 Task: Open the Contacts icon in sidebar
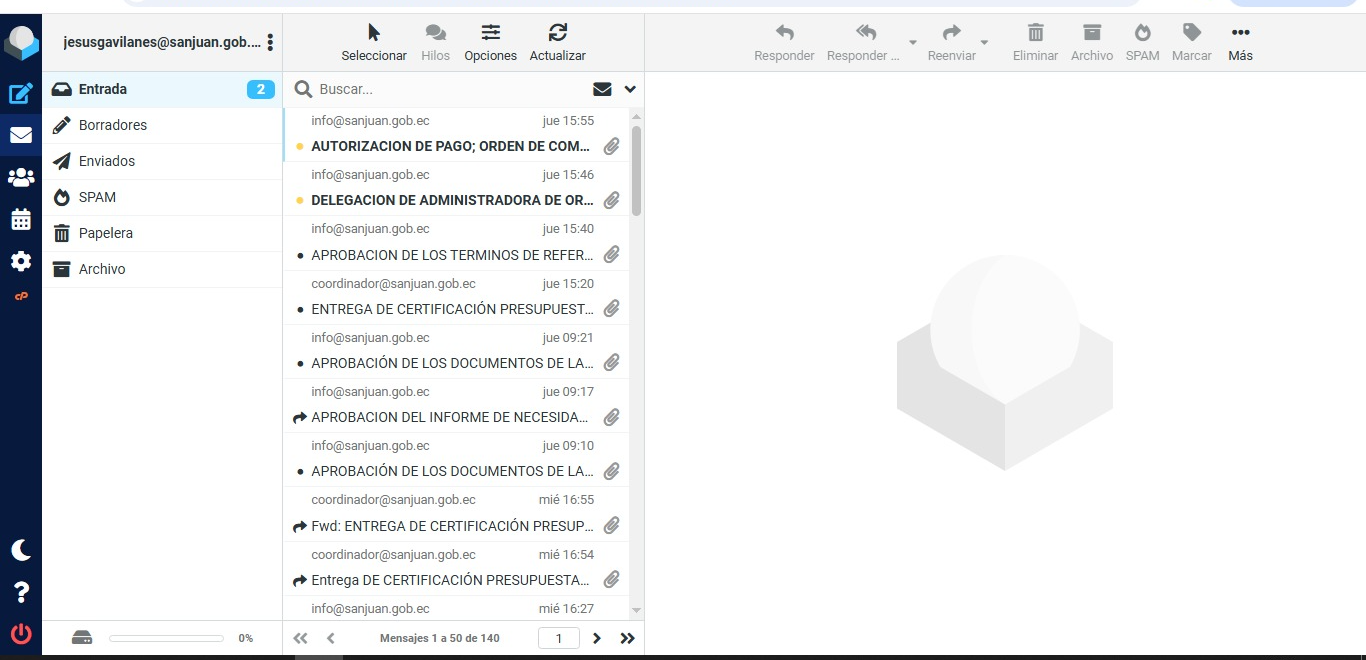point(21,178)
